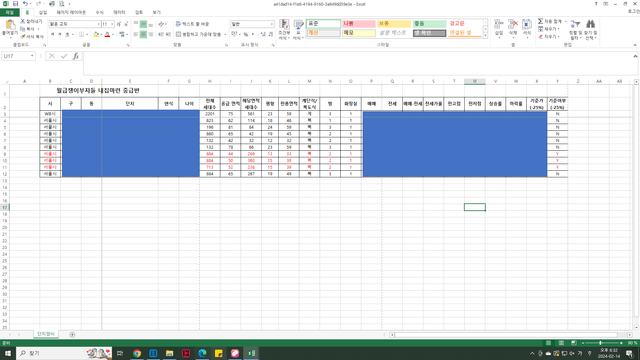Click the Paste clipboard icon
The image size is (640, 360).
tap(10, 25)
